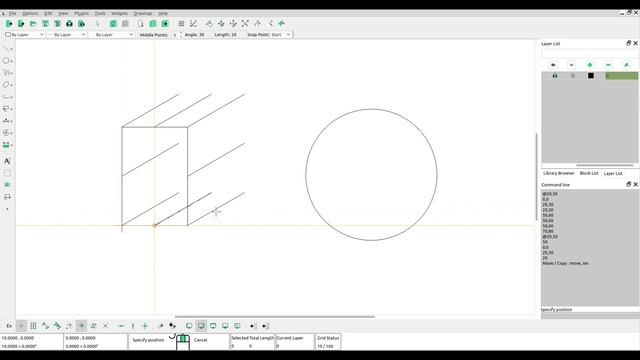Open the Plugins menu
Viewport: 640px width, 360px height.
(81, 13)
